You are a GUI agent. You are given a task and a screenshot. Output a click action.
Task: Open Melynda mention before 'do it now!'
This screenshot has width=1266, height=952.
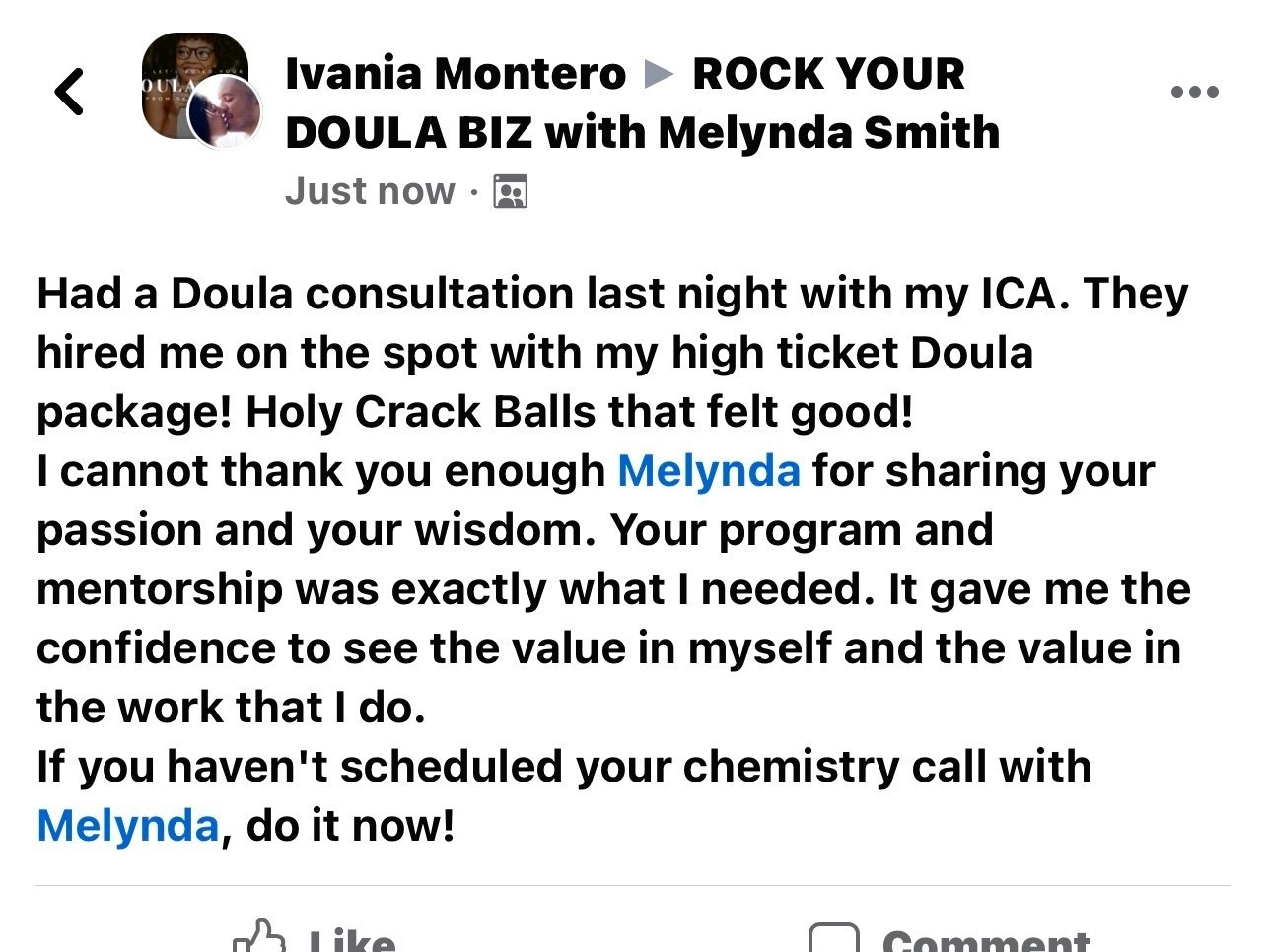pos(127,826)
